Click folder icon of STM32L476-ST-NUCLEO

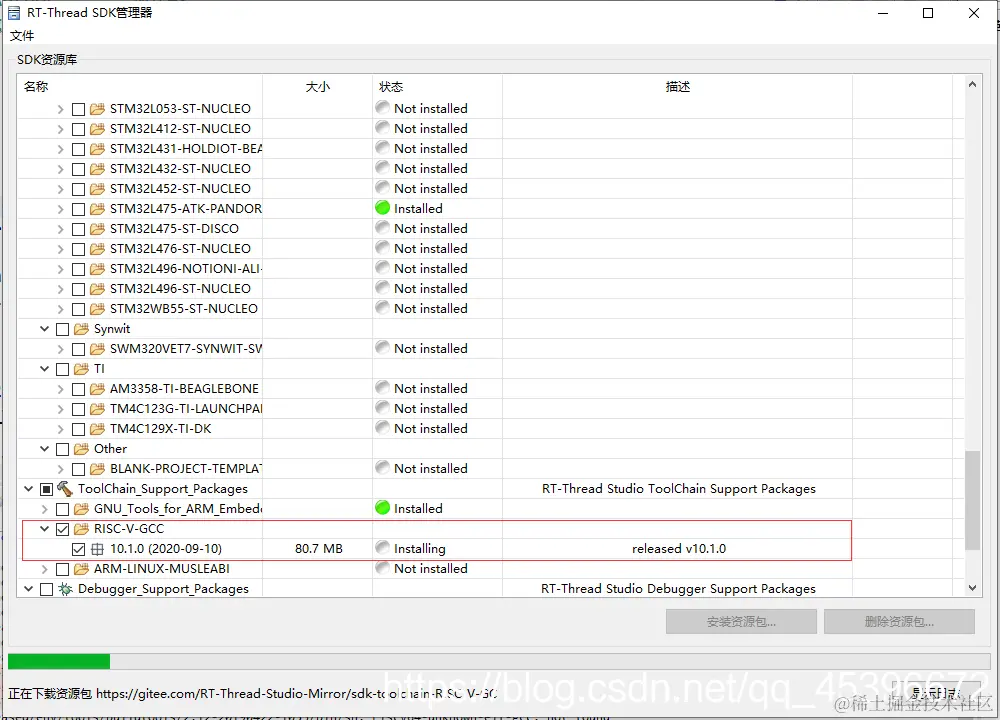pyautogui.click(x=97, y=249)
